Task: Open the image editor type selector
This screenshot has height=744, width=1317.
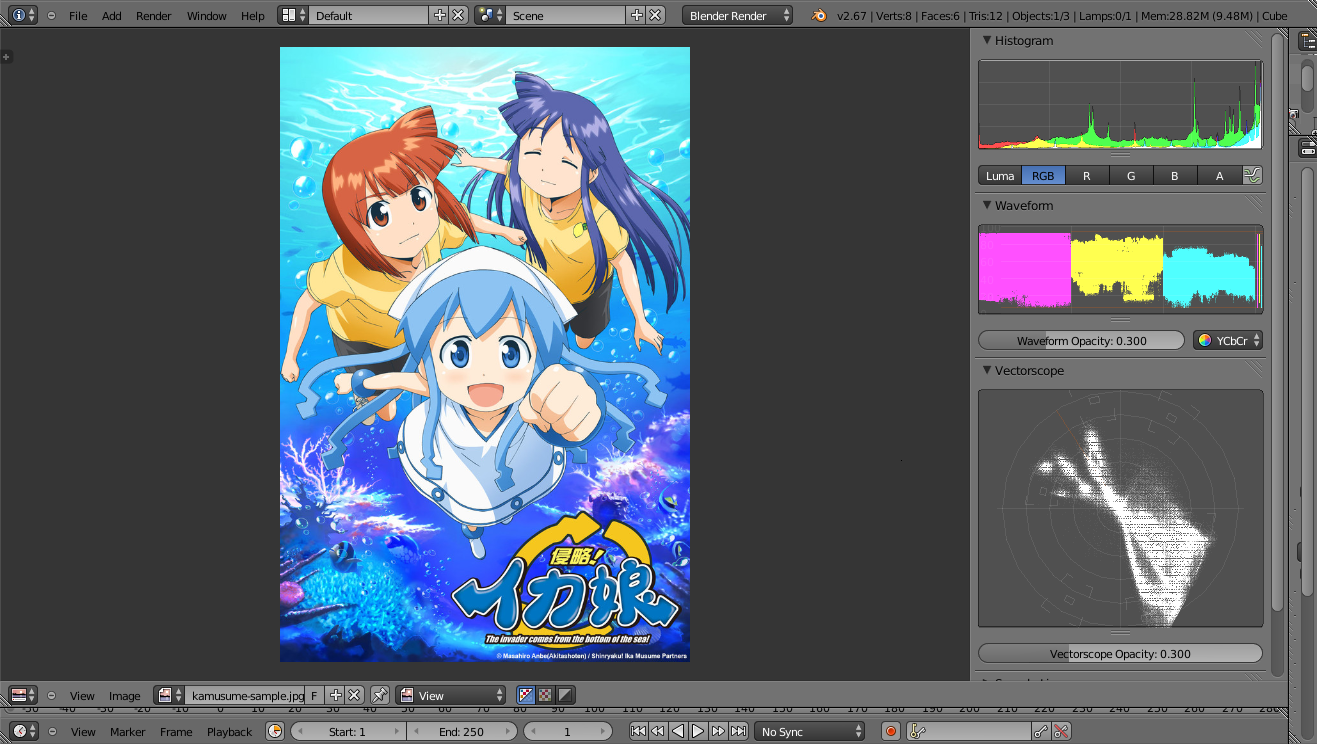Action: click(23, 695)
